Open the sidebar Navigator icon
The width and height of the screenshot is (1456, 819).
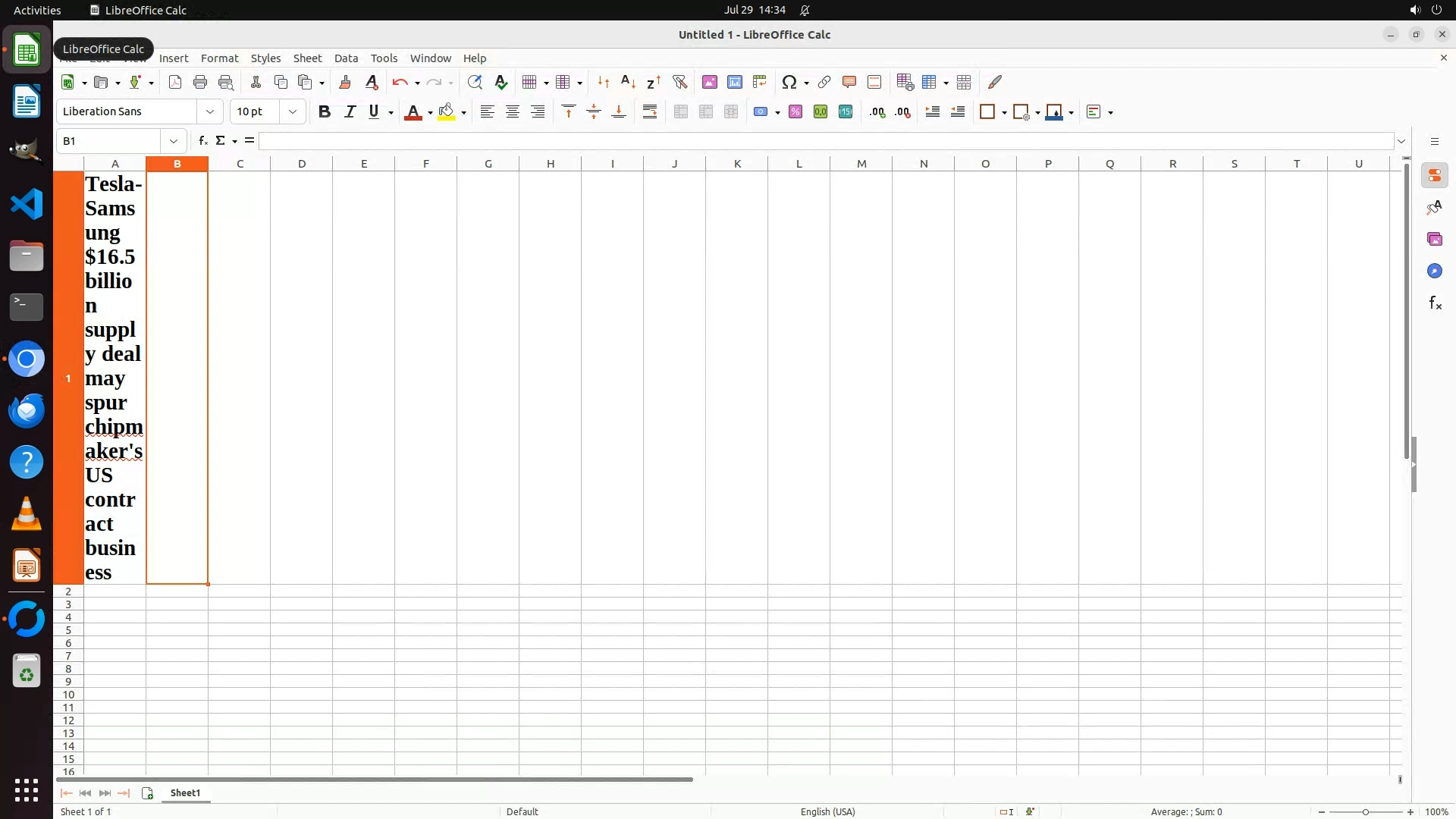tap(1434, 271)
